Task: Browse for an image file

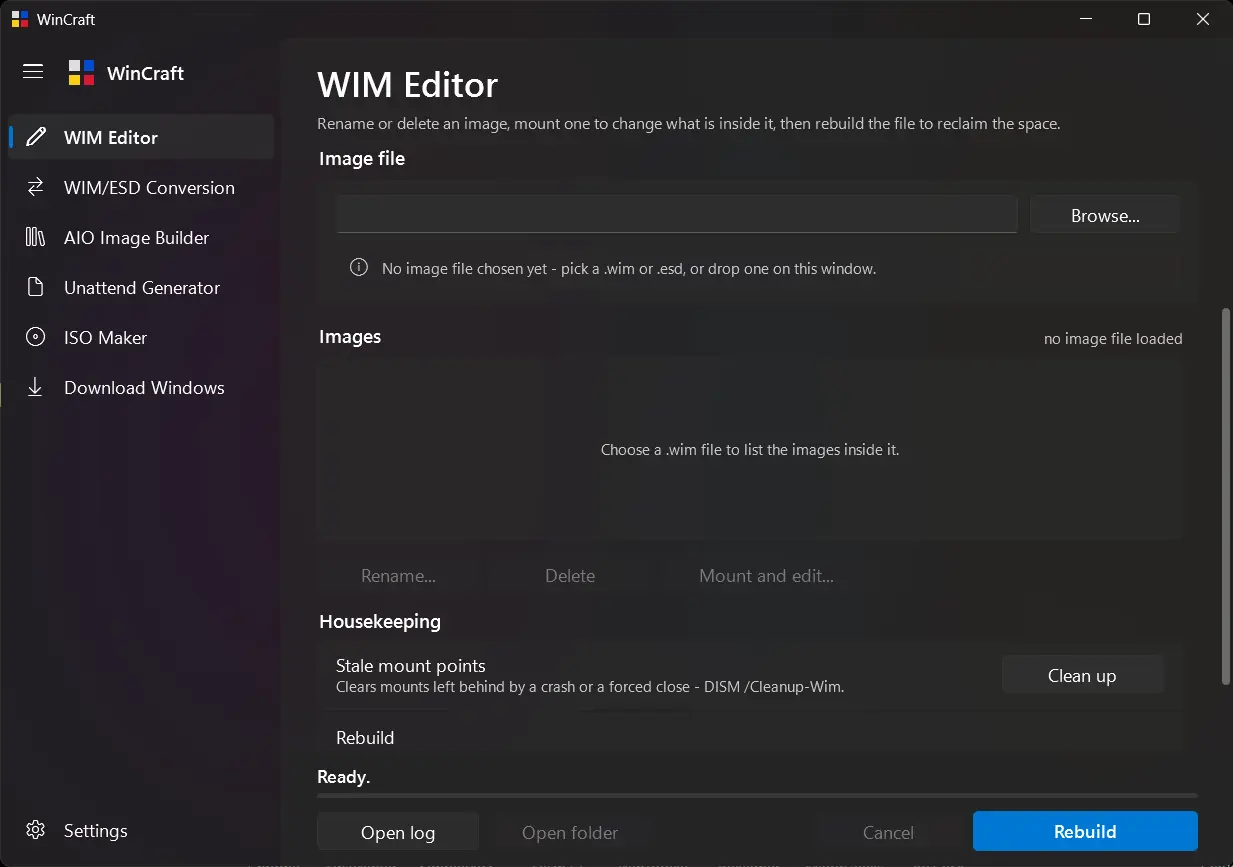Action: point(1105,215)
